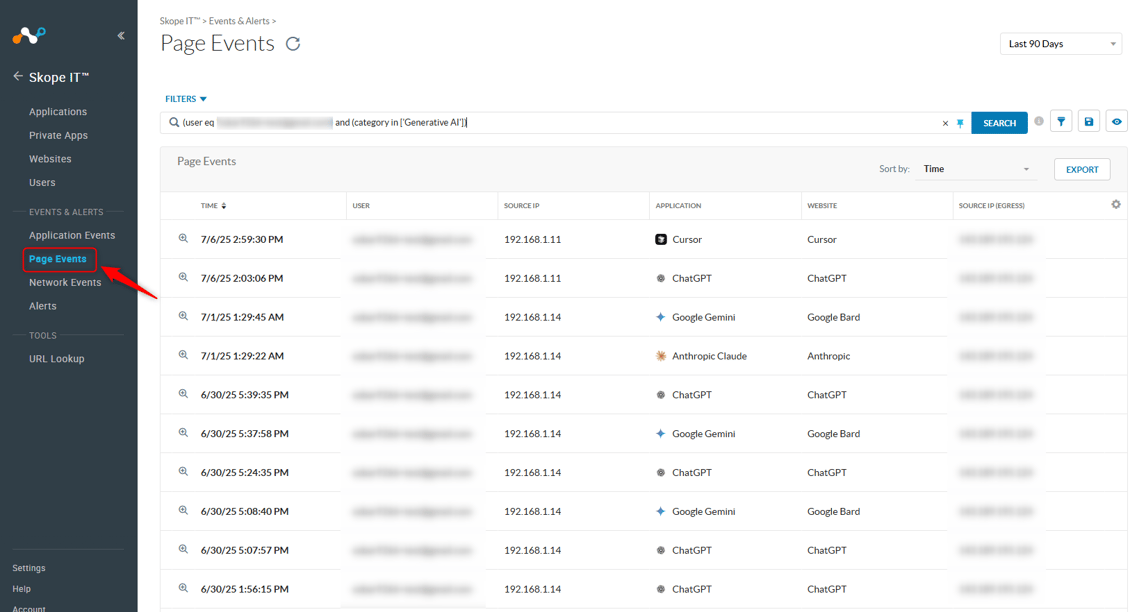Click the Cursor application icon
This screenshot has width=1130, height=612.
661,239
